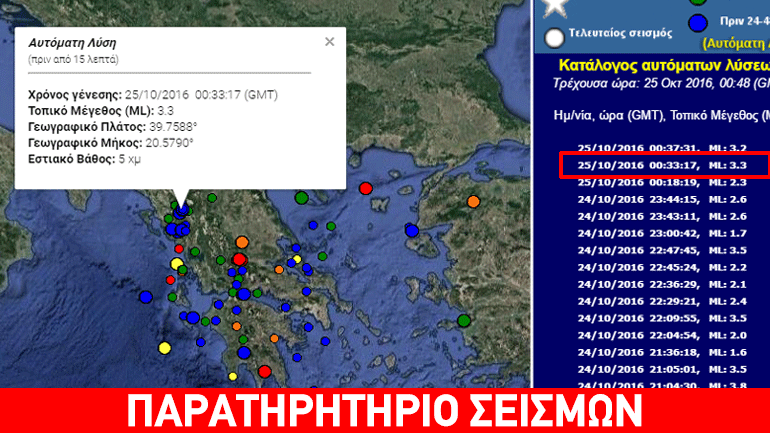Click the small yellow marker at the southwest Peloponnese tip
Screen dimensions: 770x433
(233, 377)
